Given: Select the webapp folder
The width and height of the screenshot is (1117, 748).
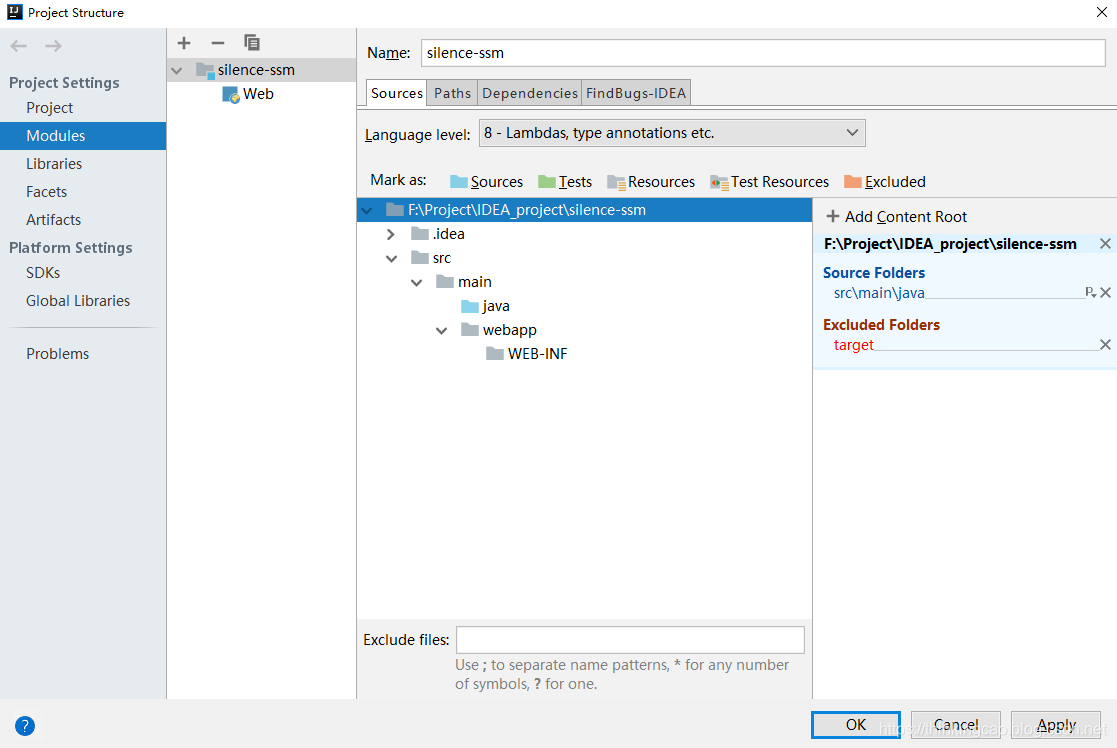Looking at the screenshot, I should [x=499, y=330].
